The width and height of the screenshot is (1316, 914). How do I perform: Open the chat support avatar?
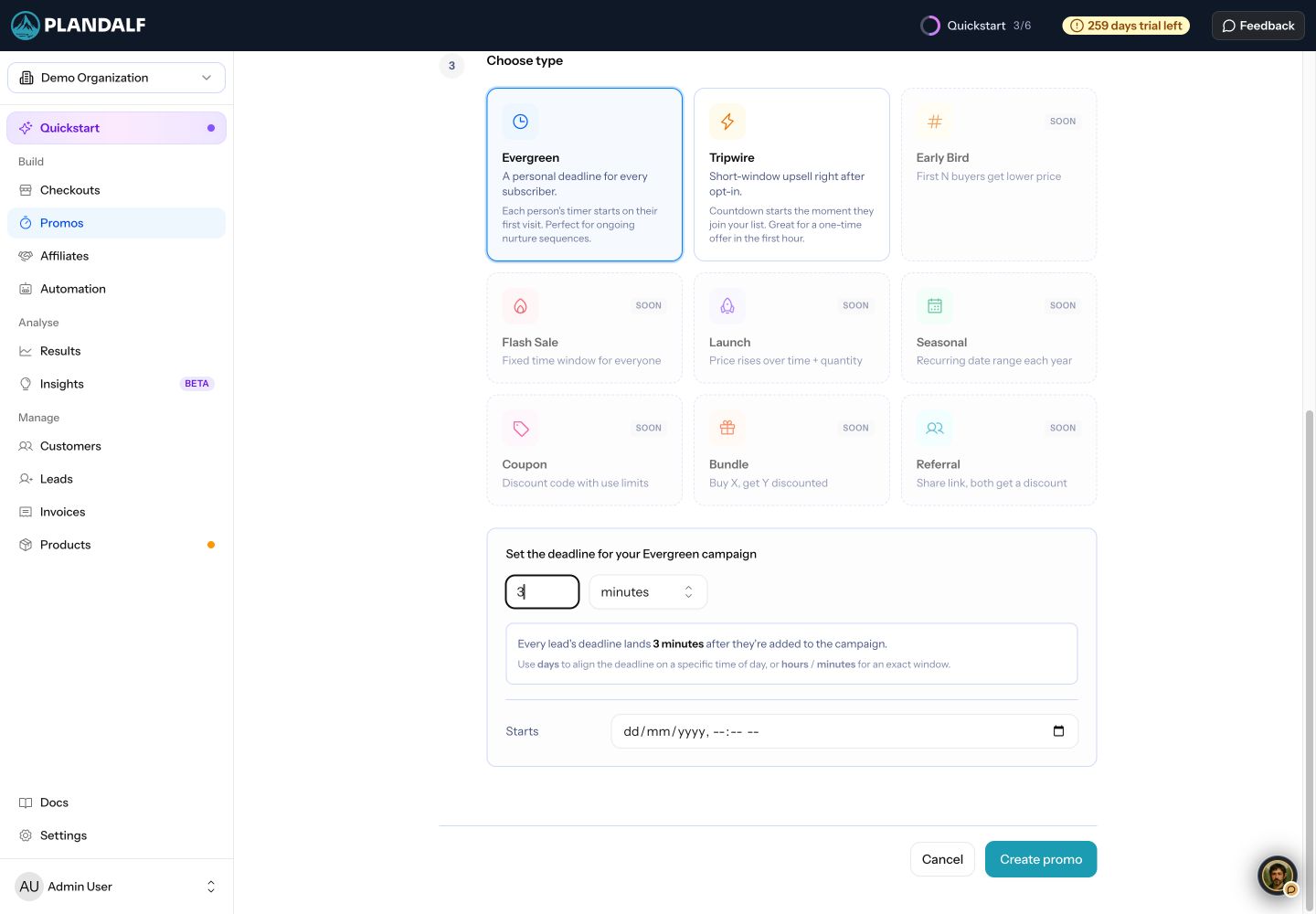click(1278, 876)
